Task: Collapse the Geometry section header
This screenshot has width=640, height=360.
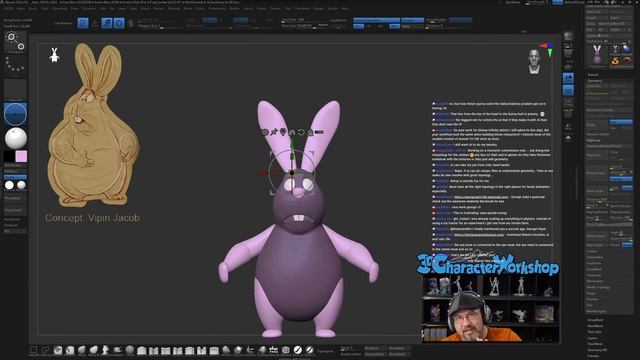Action: (595, 80)
